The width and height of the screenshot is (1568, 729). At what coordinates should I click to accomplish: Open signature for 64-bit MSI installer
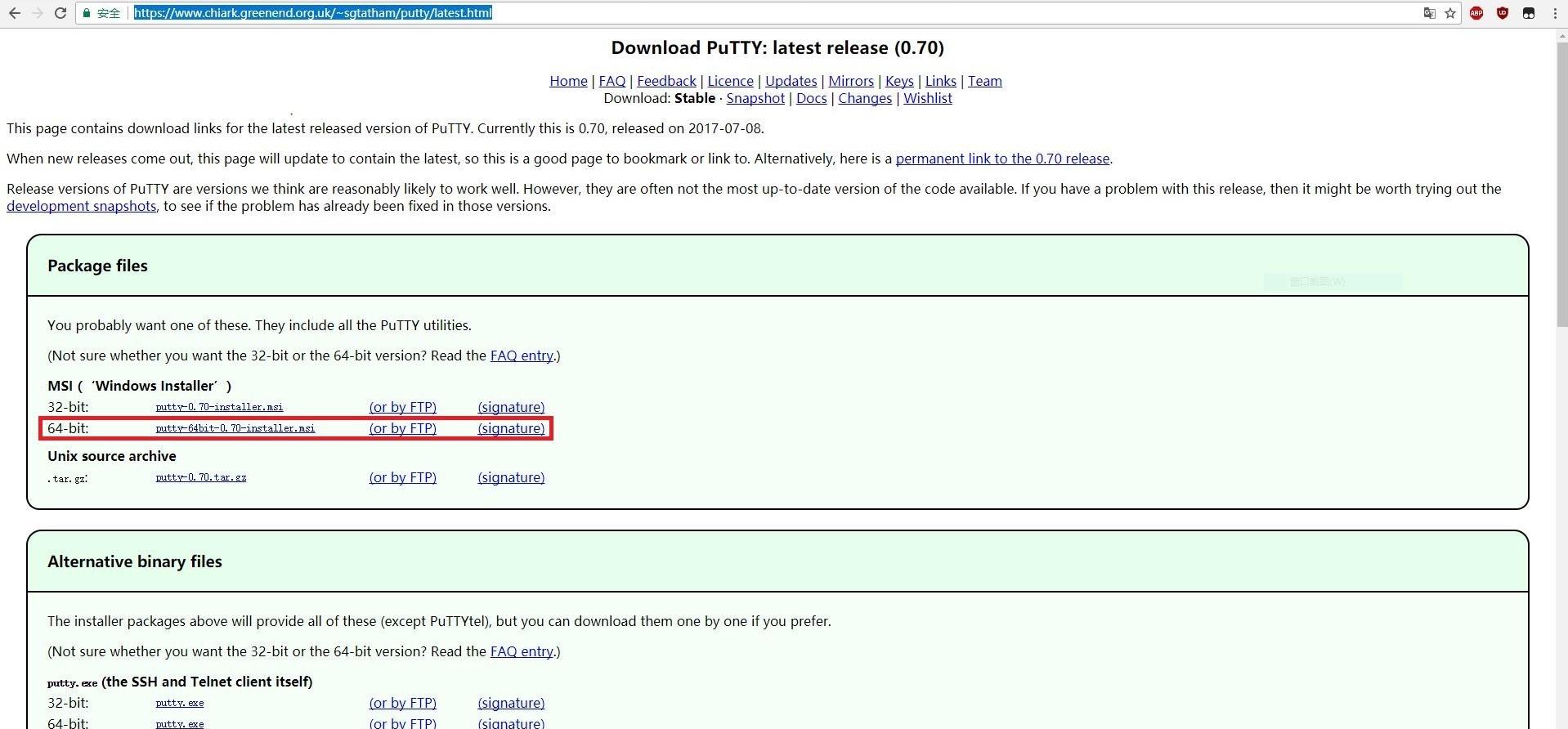point(511,428)
